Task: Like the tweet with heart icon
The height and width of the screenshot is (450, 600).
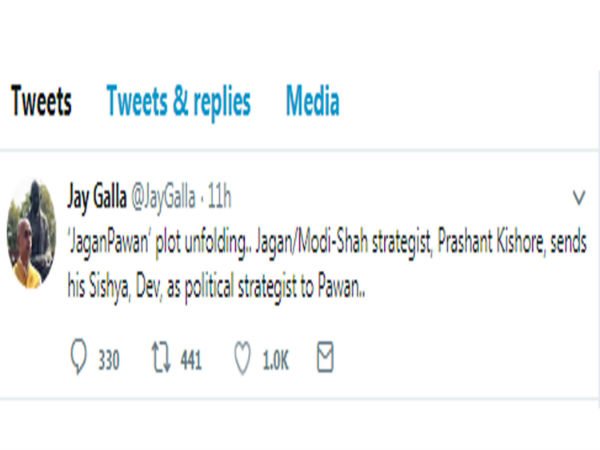Action: pyautogui.click(x=243, y=359)
